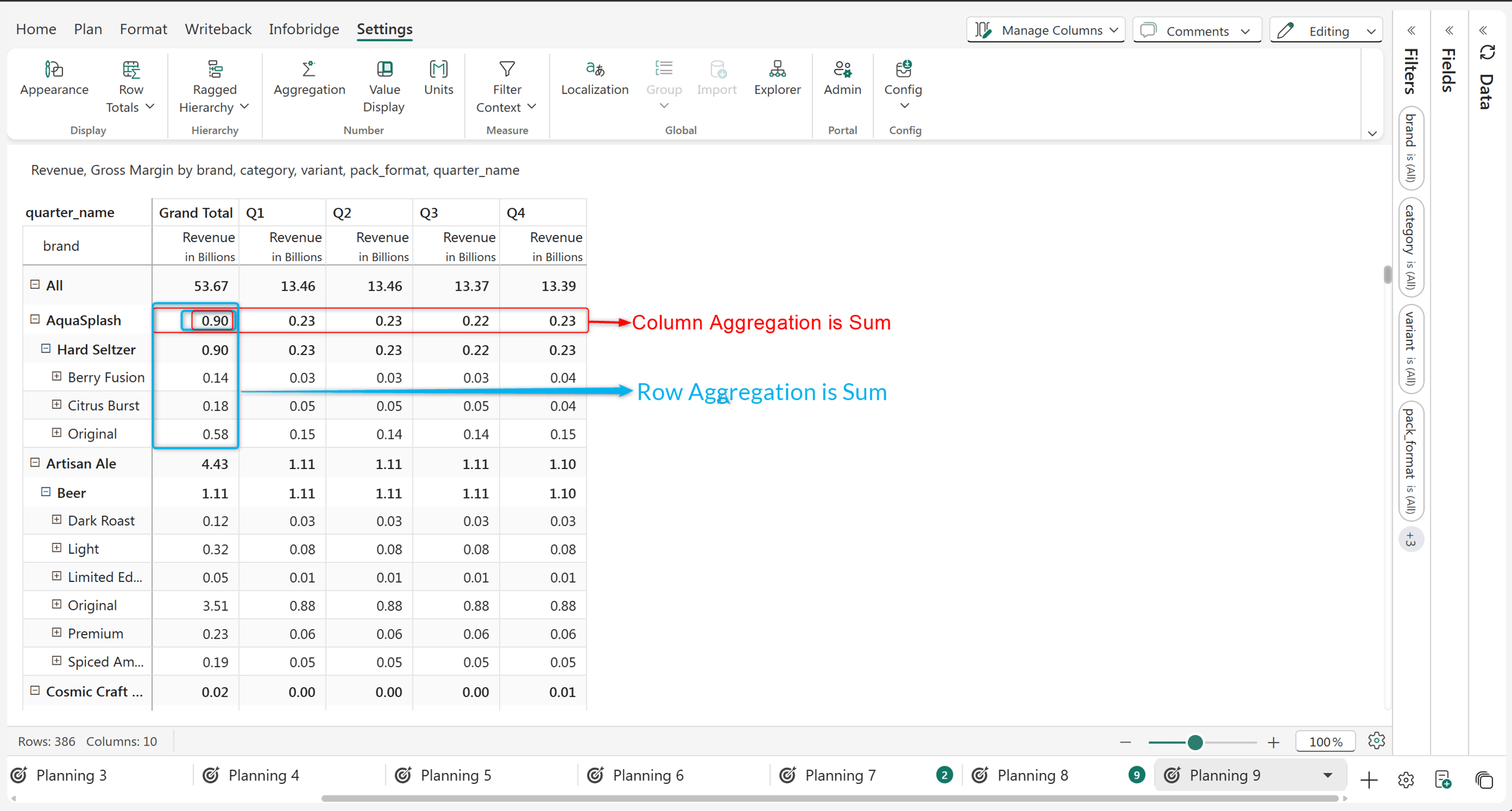This screenshot has height=811, width=1512.
Task: Collapse the AquaSplash brand row
Action: click(x=35, y=320)
